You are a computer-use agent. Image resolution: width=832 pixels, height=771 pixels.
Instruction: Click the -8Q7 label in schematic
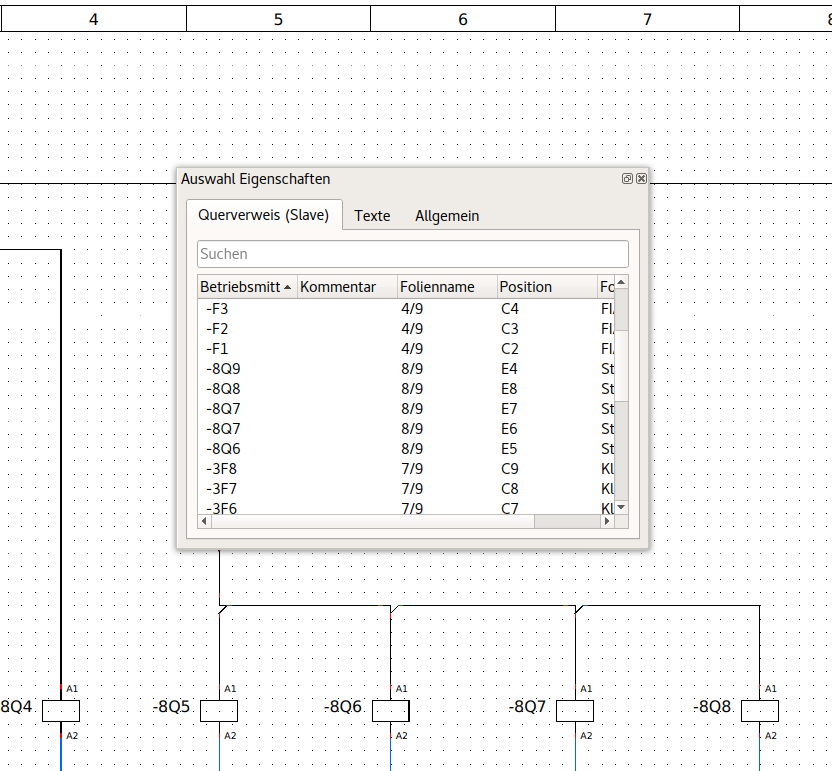click(527, 707)
